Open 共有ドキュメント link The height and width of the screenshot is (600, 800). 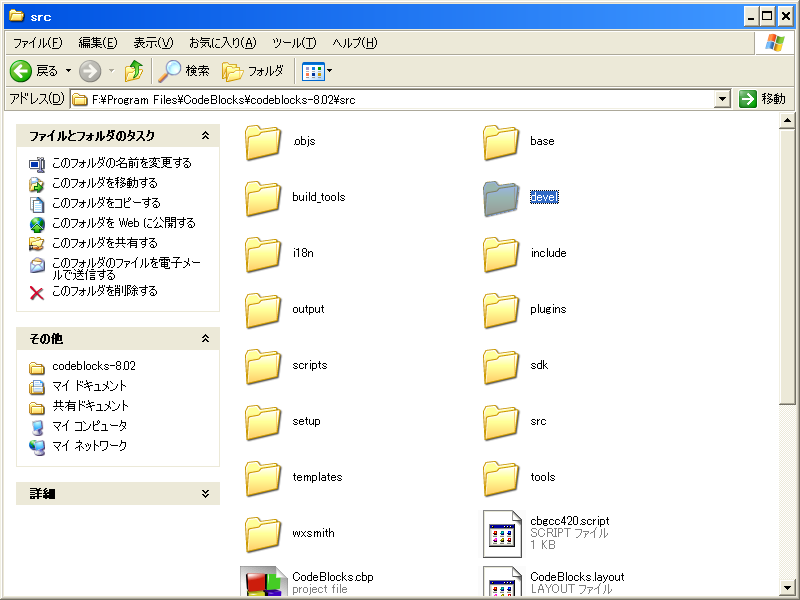tap(90, 406)
